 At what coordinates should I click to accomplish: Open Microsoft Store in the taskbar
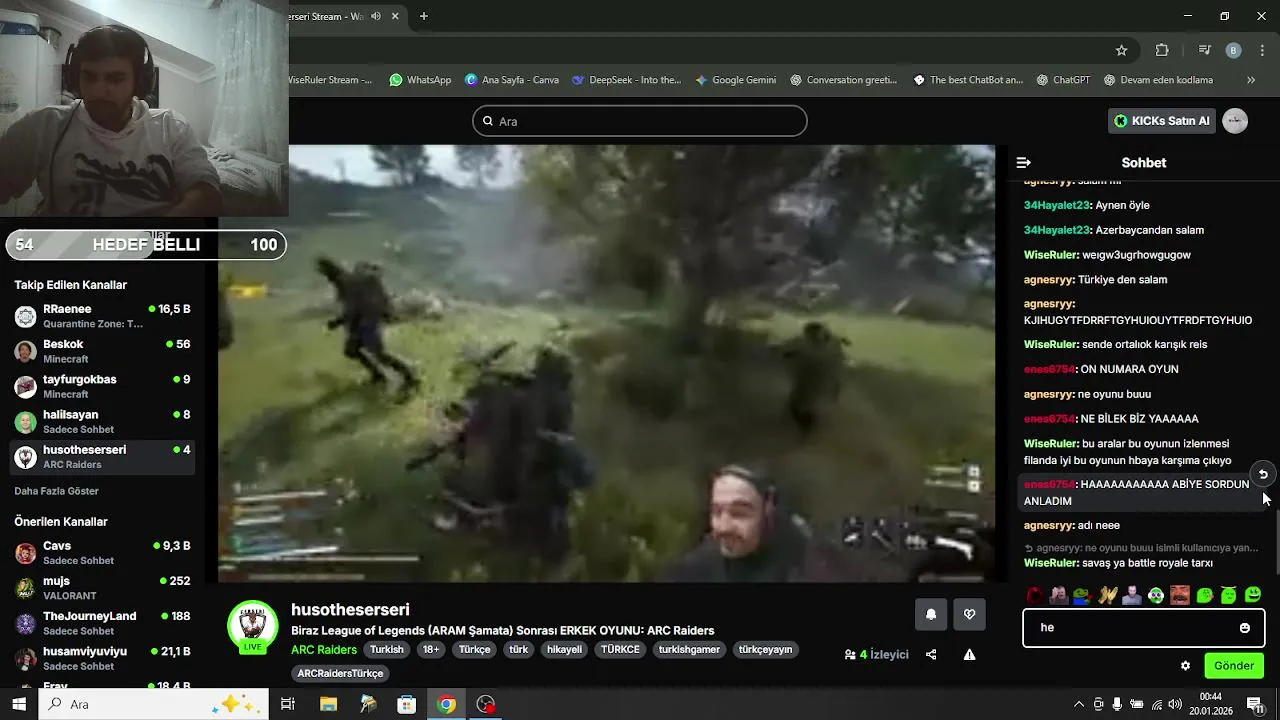[406, 704]
